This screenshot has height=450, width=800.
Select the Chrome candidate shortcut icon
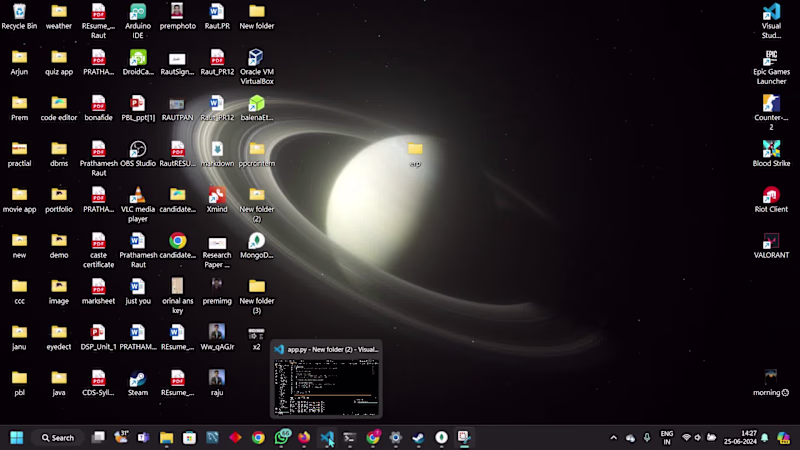coord(178,245)
